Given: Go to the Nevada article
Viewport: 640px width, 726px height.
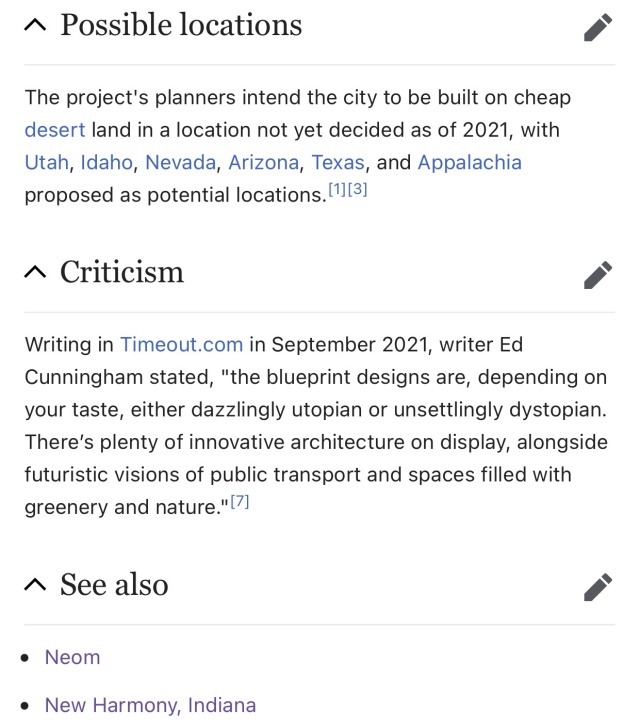Looking at the screenshot, I should (180, 162).
